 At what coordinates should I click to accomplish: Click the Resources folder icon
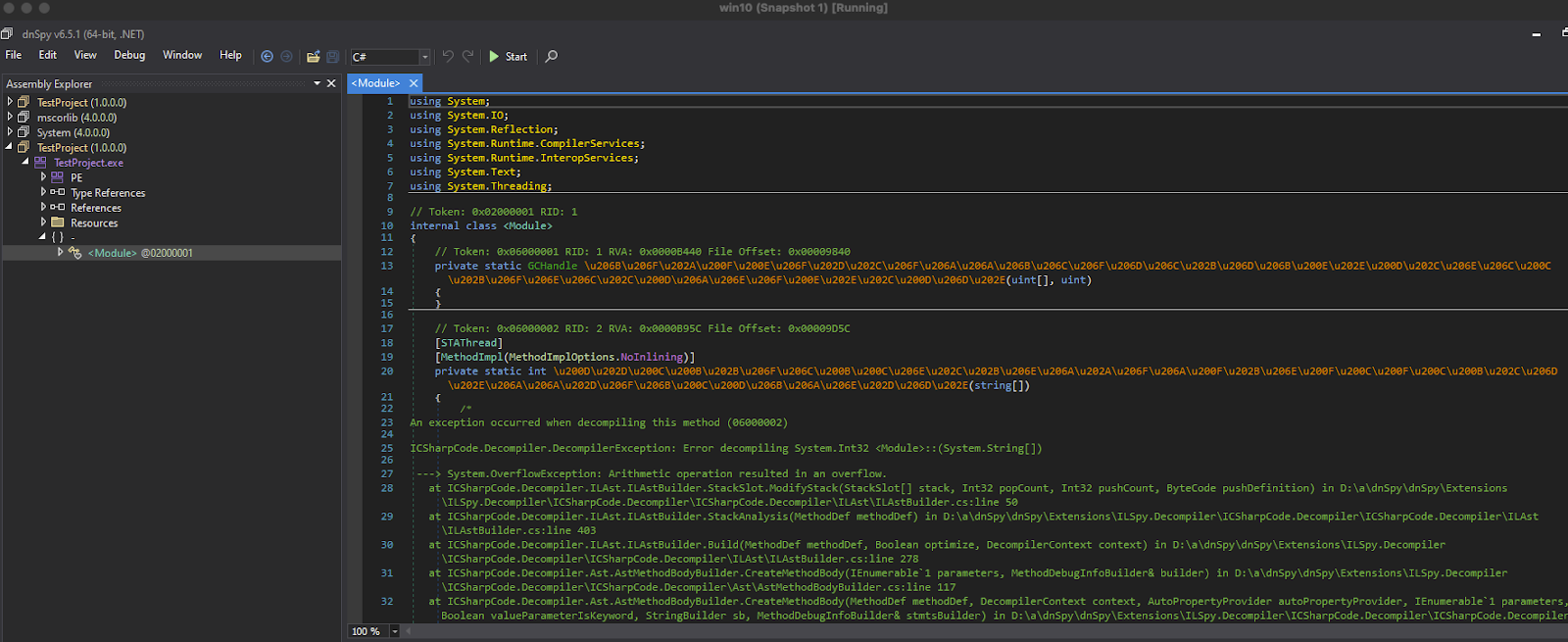coord(57,222)
